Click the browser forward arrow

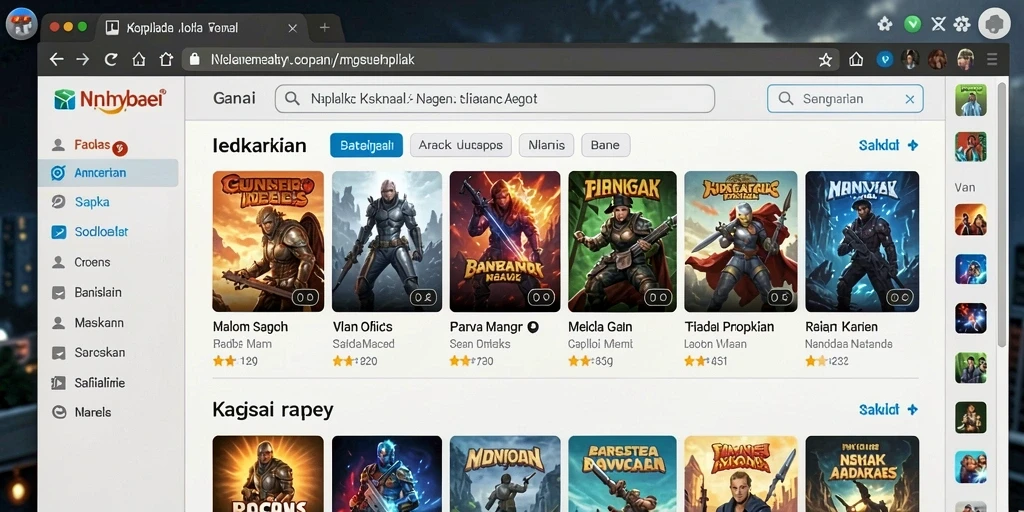[83, 60]
